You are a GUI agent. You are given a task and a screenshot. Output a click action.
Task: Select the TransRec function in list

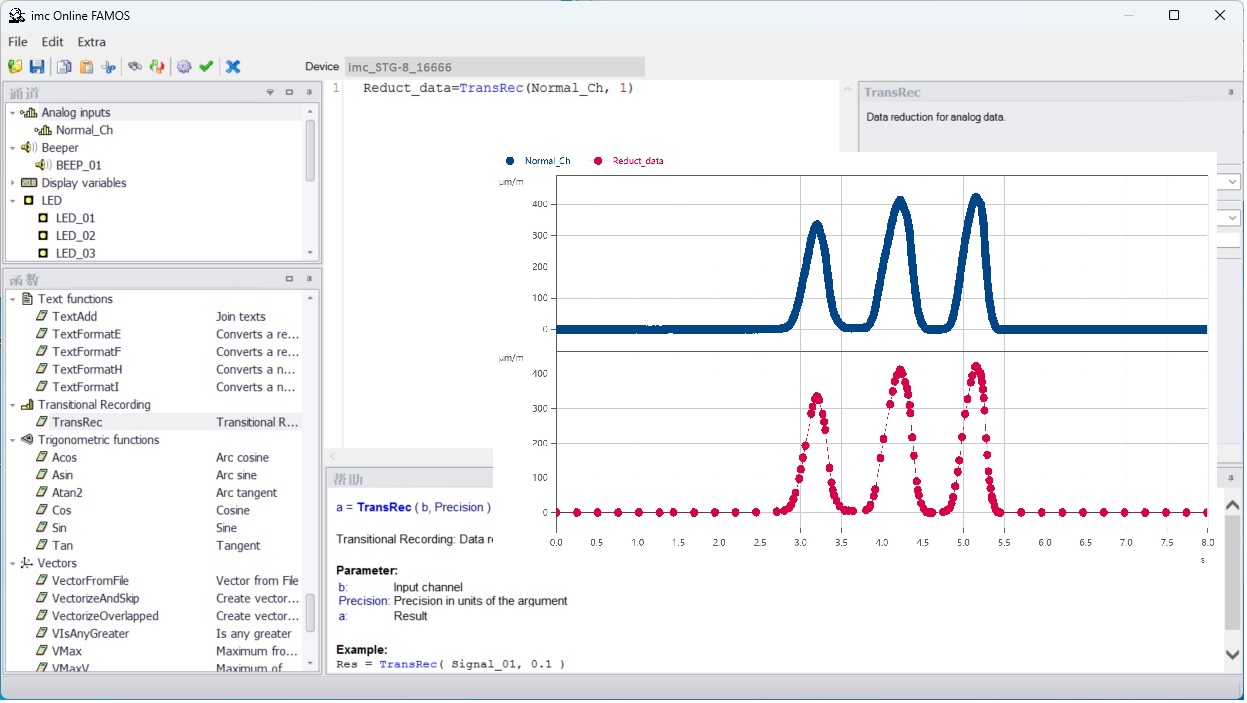coord(77,422)
